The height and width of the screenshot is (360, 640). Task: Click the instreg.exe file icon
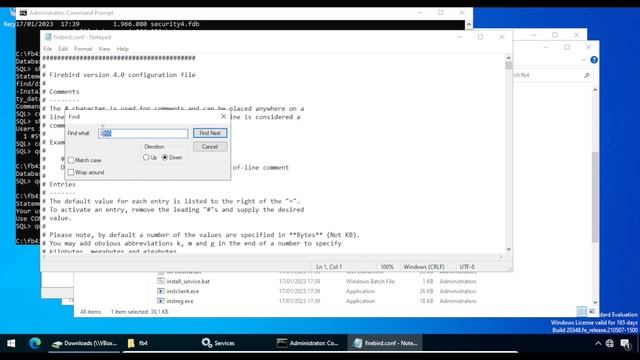click(x=161, y=301)
